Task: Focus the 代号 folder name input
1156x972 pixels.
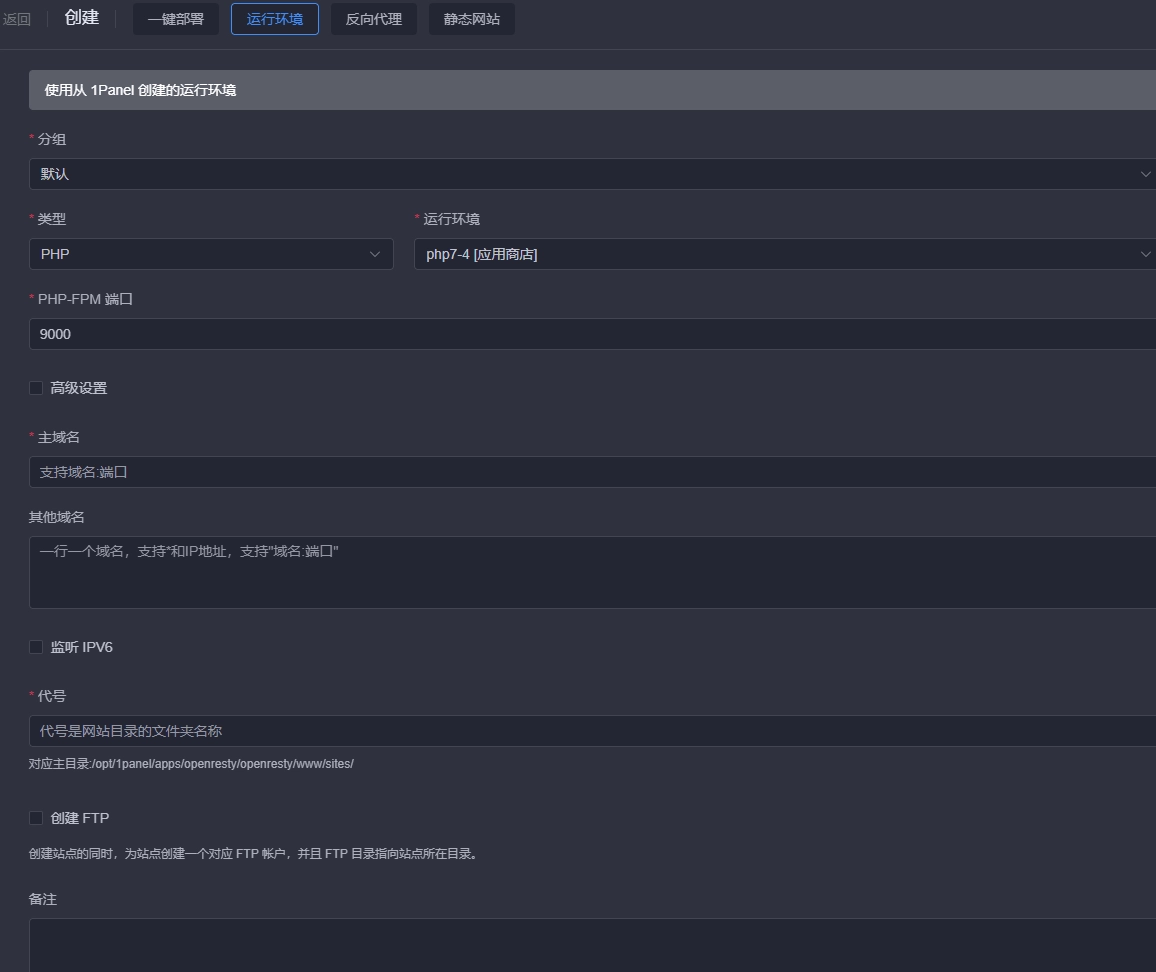Action: [590, 731]
